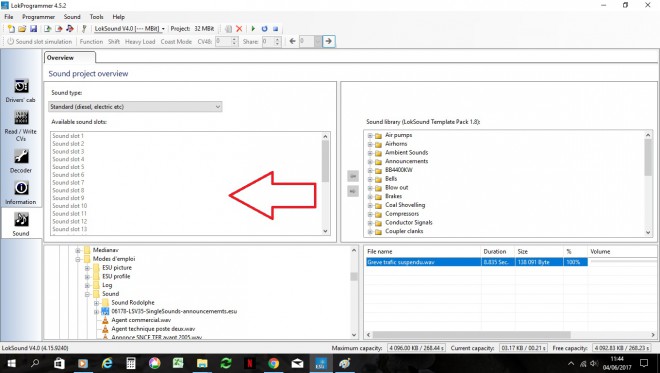660x373 pixels.
Task: Toggle Coast Mode
Action: (x=176, y=42)
